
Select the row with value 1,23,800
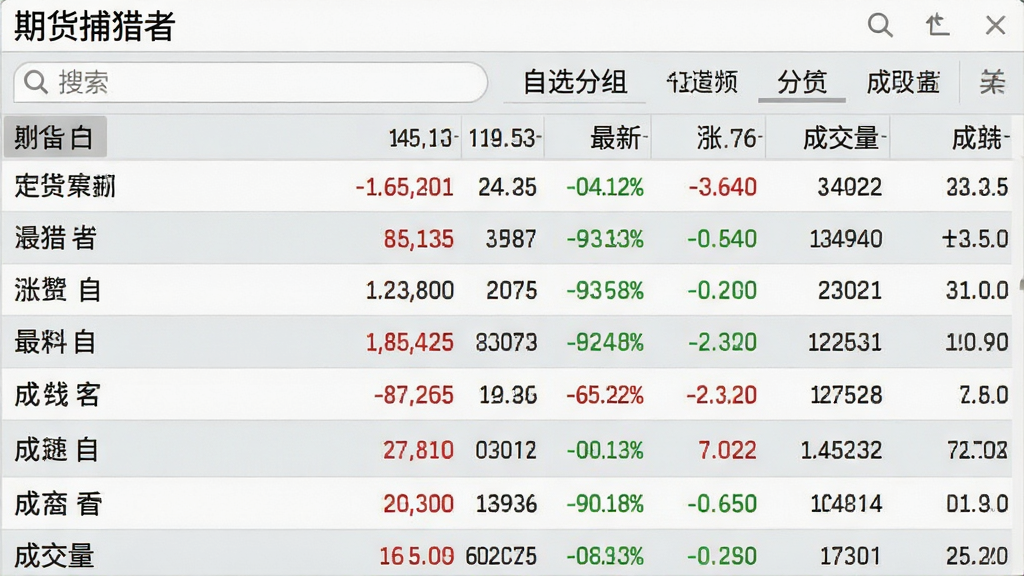512,290
